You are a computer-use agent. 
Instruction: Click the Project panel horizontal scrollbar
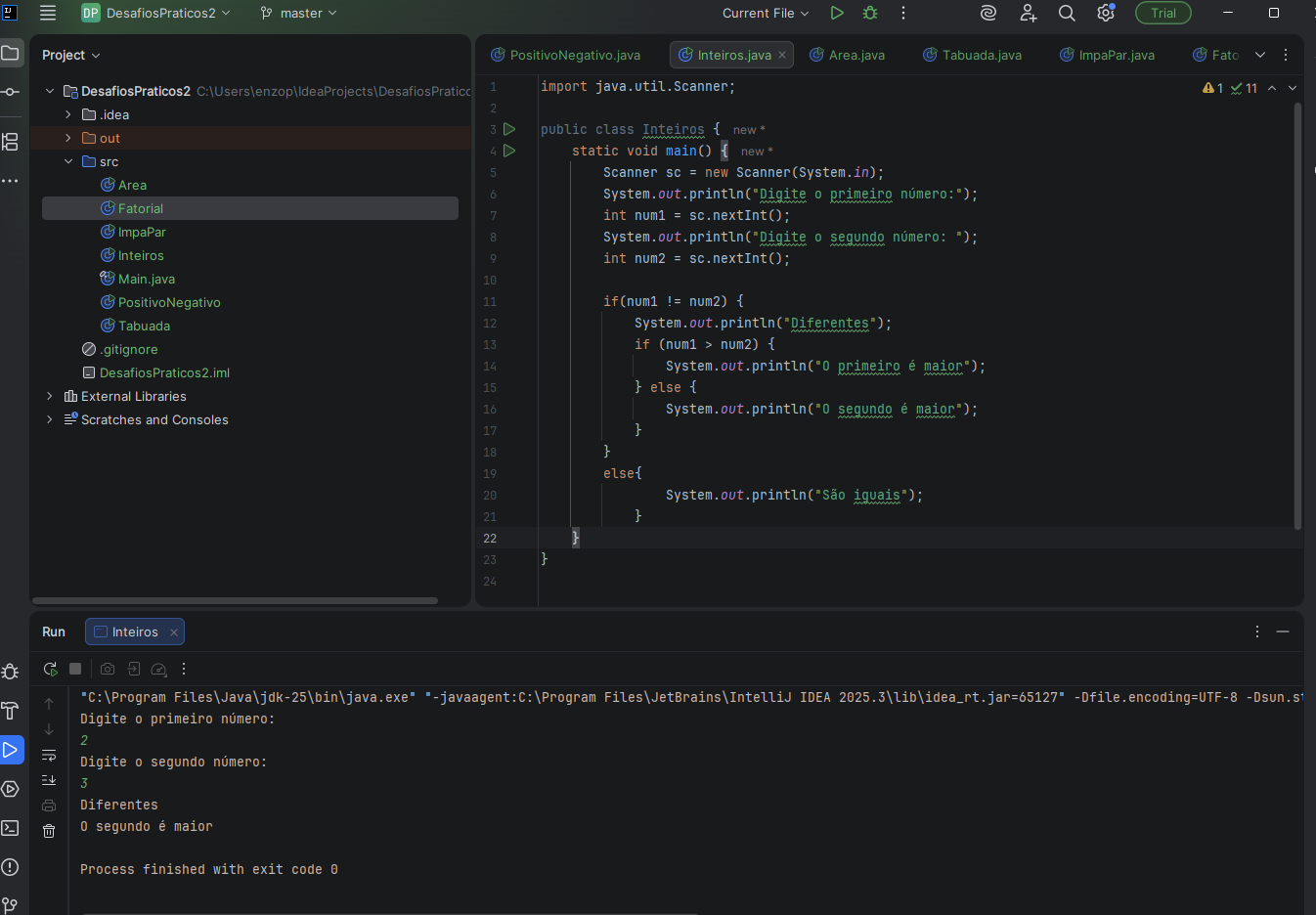click(x=235, y=600)
